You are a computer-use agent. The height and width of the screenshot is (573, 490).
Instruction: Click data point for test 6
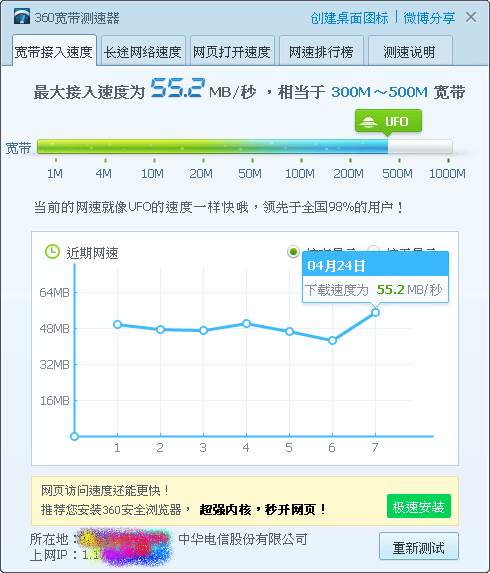(x=332, y=341)
